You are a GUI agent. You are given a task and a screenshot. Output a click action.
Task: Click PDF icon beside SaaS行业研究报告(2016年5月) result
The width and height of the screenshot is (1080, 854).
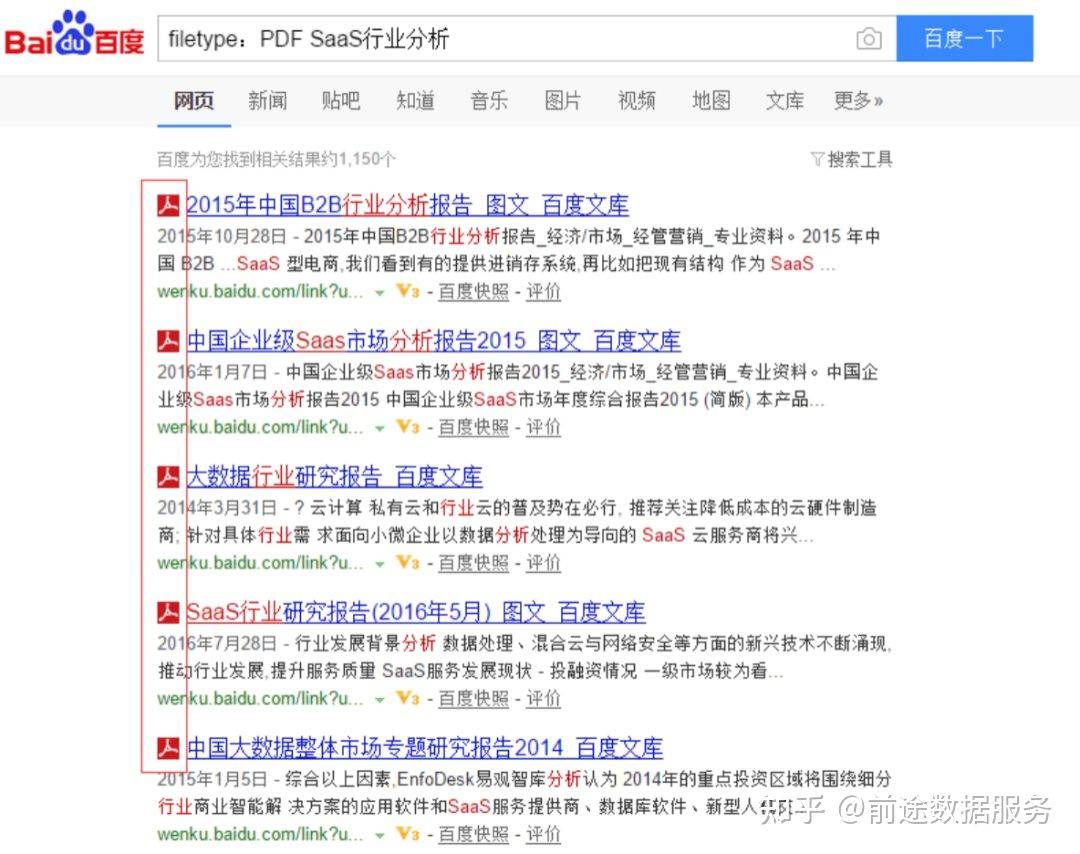tap(168, 612)
